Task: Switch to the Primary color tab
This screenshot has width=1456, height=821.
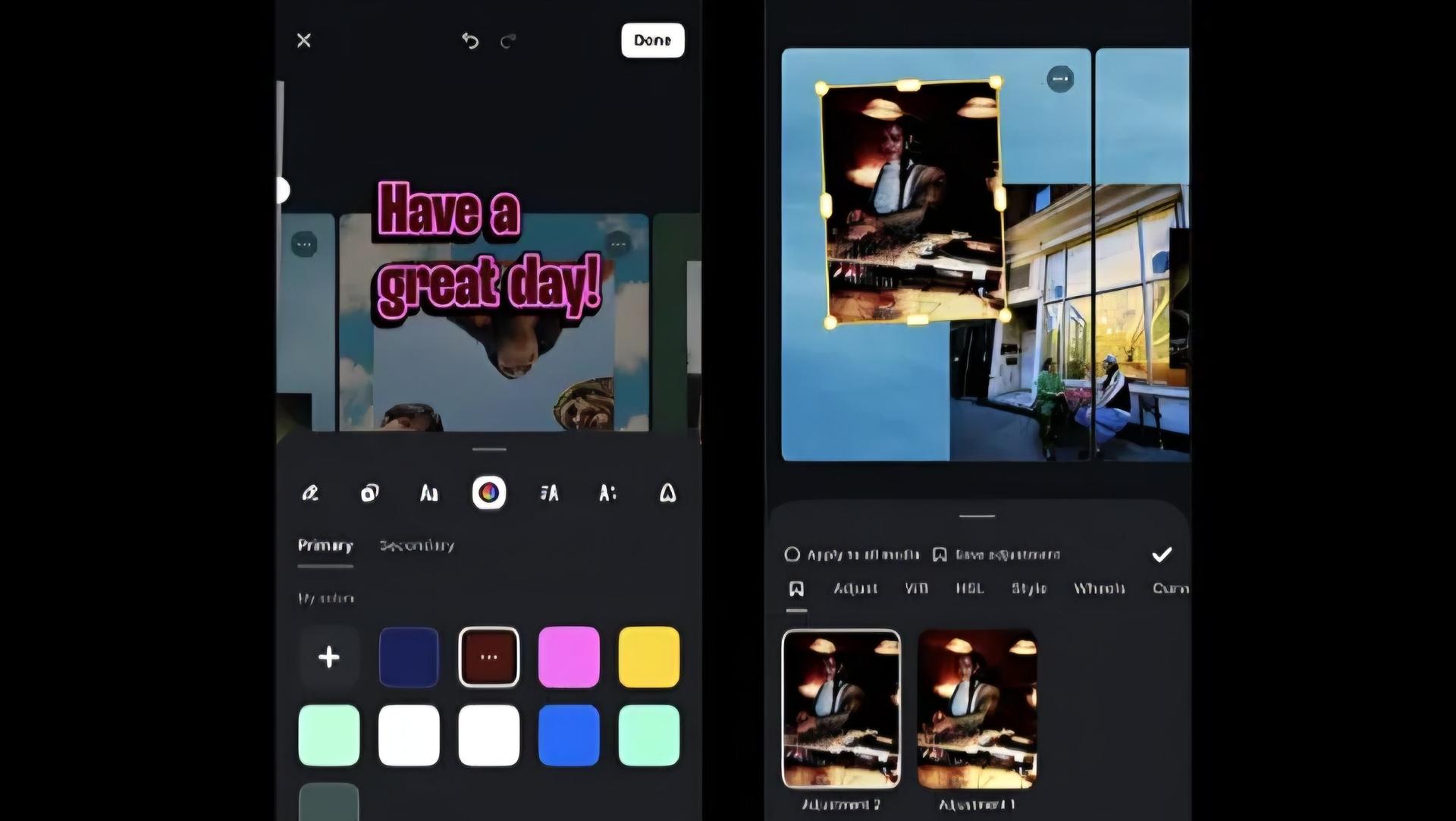Action: point(325,546)
